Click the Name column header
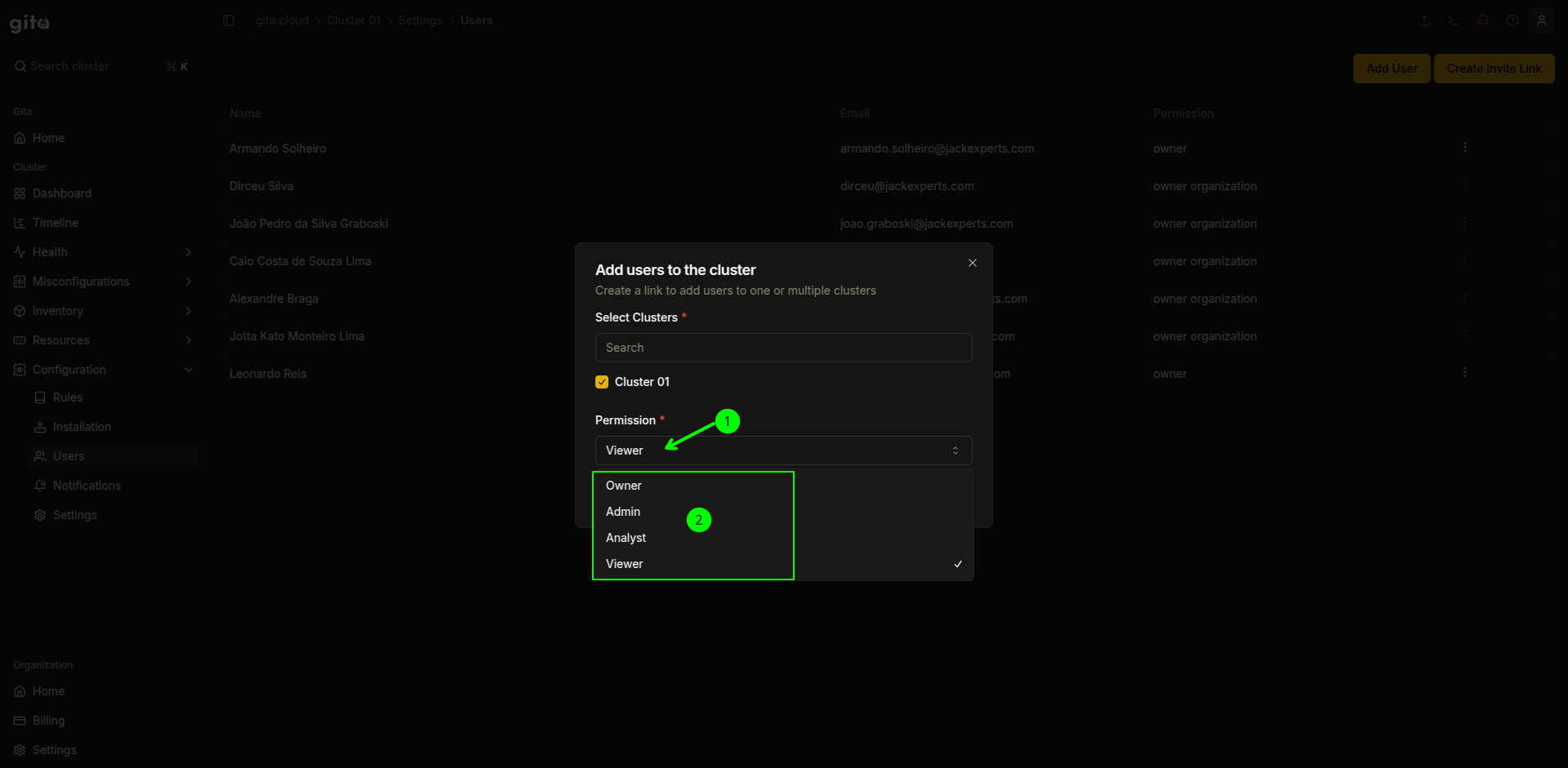This screenshot has width=1568, height=768. coord(245,113)
